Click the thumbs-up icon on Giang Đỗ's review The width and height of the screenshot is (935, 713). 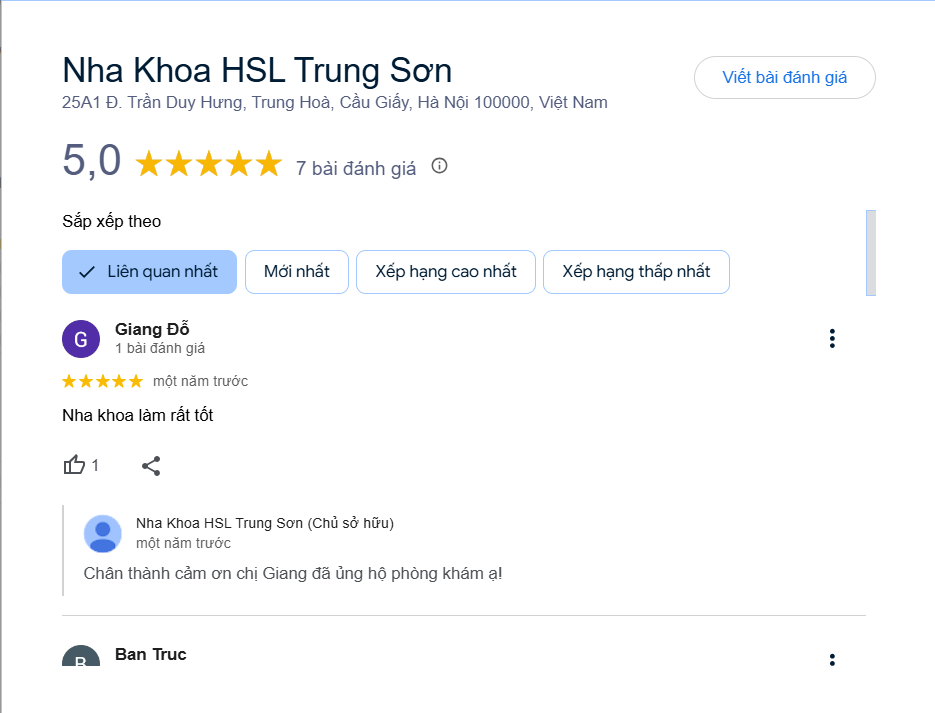click(73, 465)
